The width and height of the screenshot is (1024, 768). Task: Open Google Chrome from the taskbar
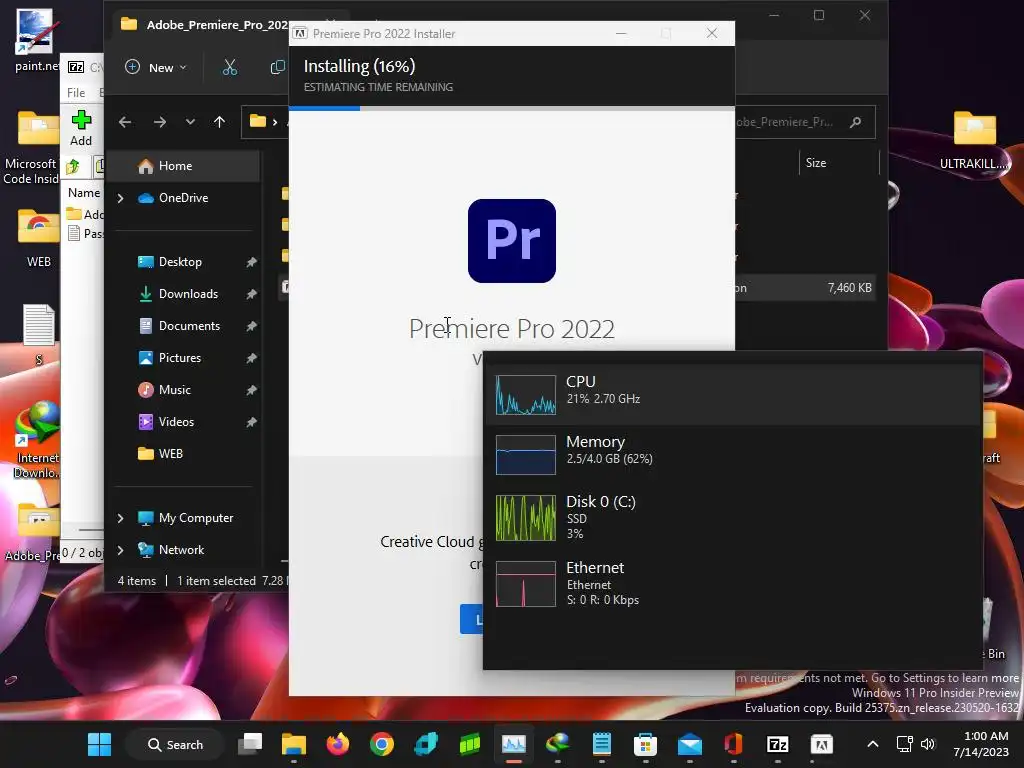(x=381, y=744)
